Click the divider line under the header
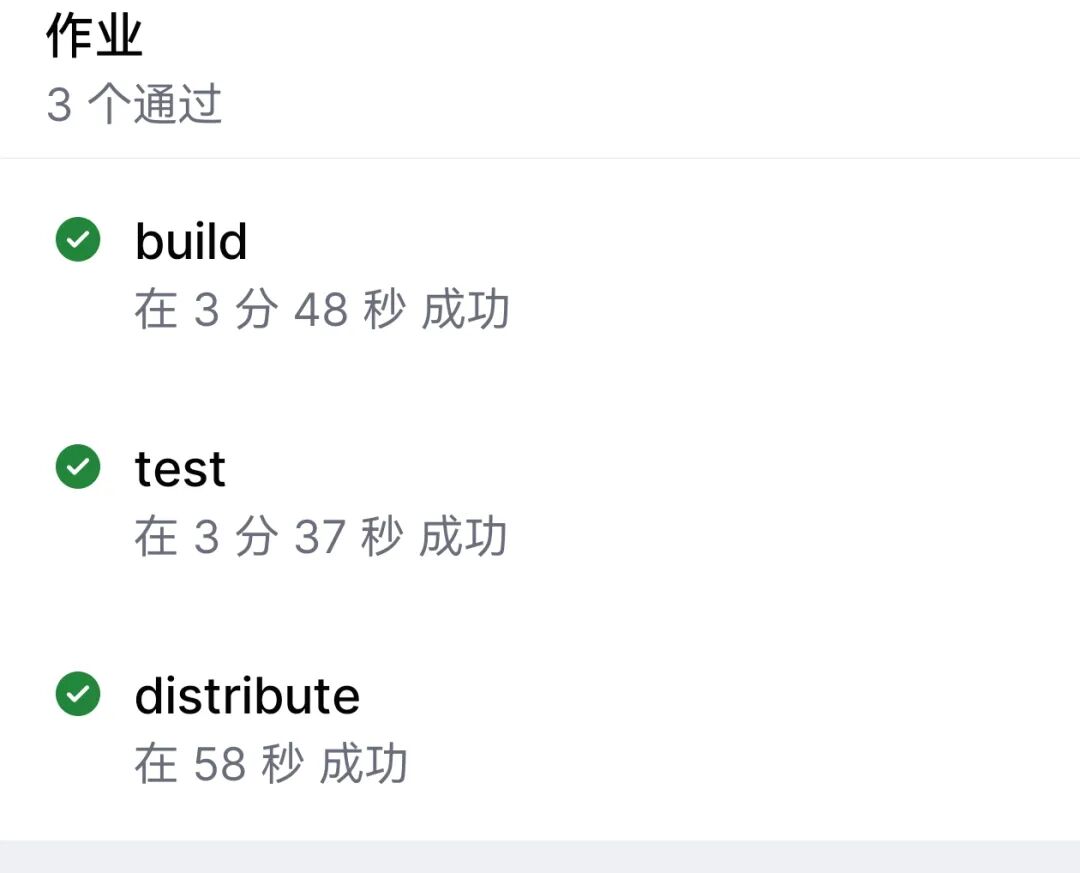The image size is (1080, 873). [540, 158]
